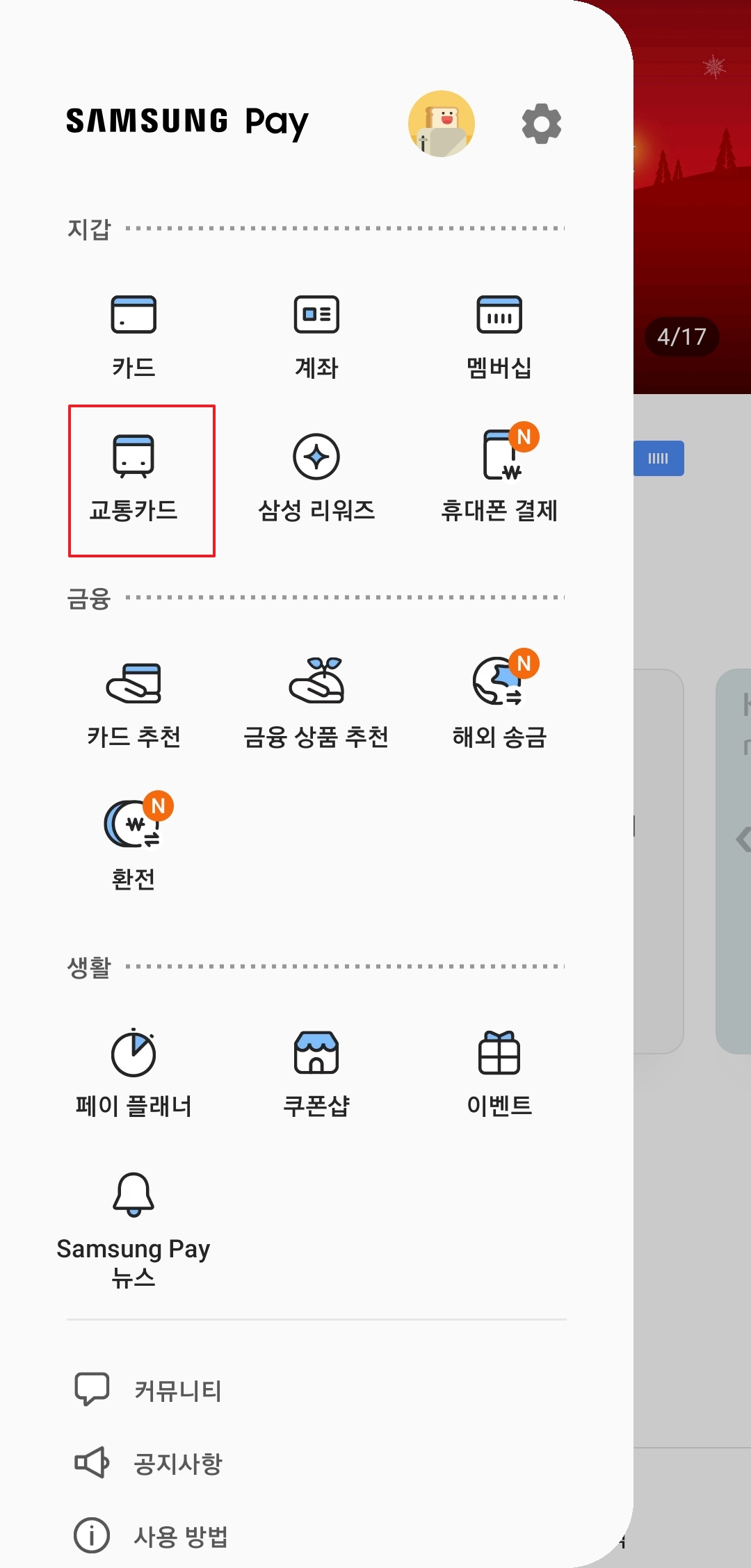The width and height of the screenshot is (751, 1568).
Task: Tap the blue barcode button behind drawer
Action: (659, 458)
